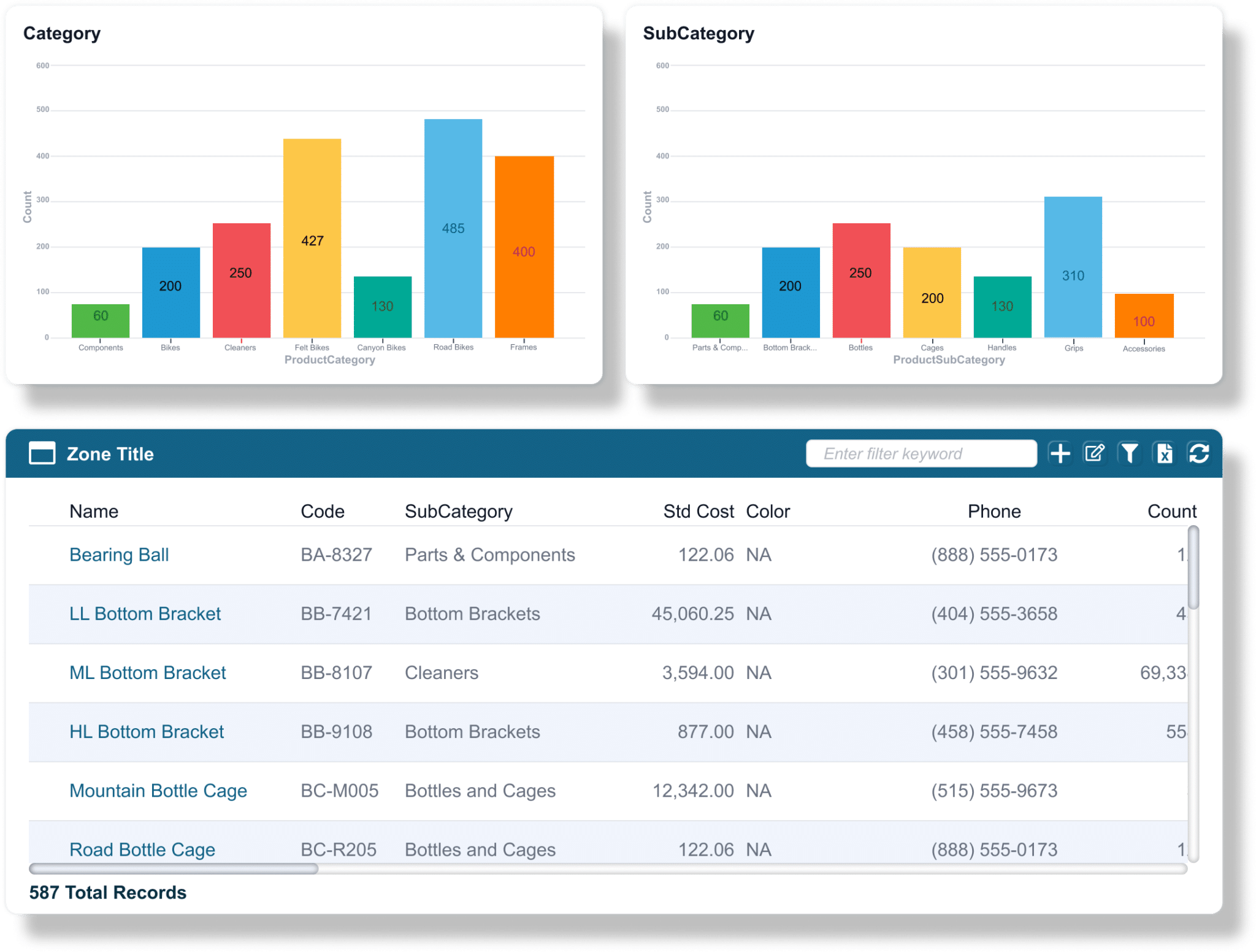1256x952 pixels.
Task: Export the table using the Excel icon
Action: click(x=1164, y=453)
